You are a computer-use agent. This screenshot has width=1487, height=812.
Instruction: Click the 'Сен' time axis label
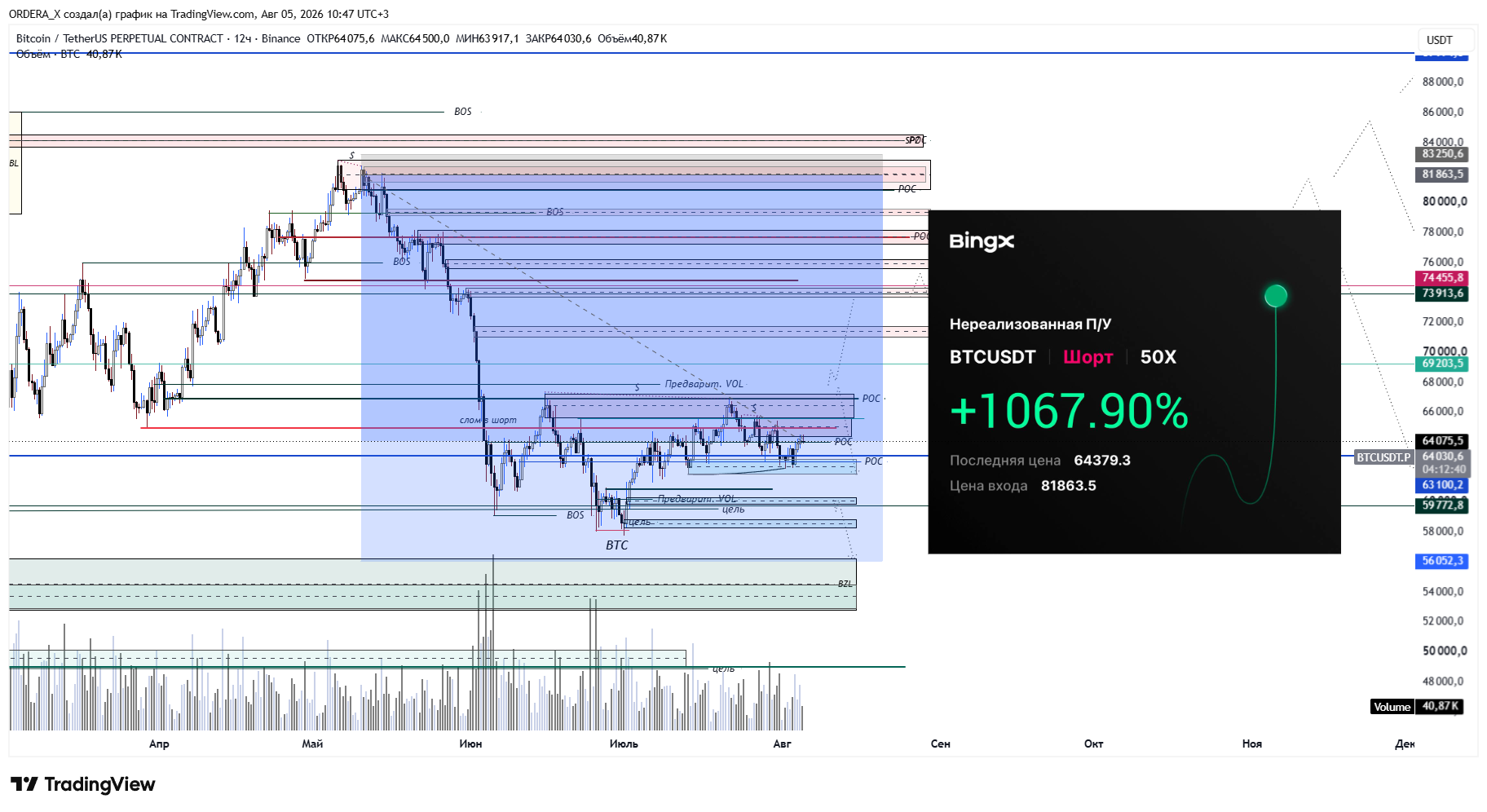[940, 744]
